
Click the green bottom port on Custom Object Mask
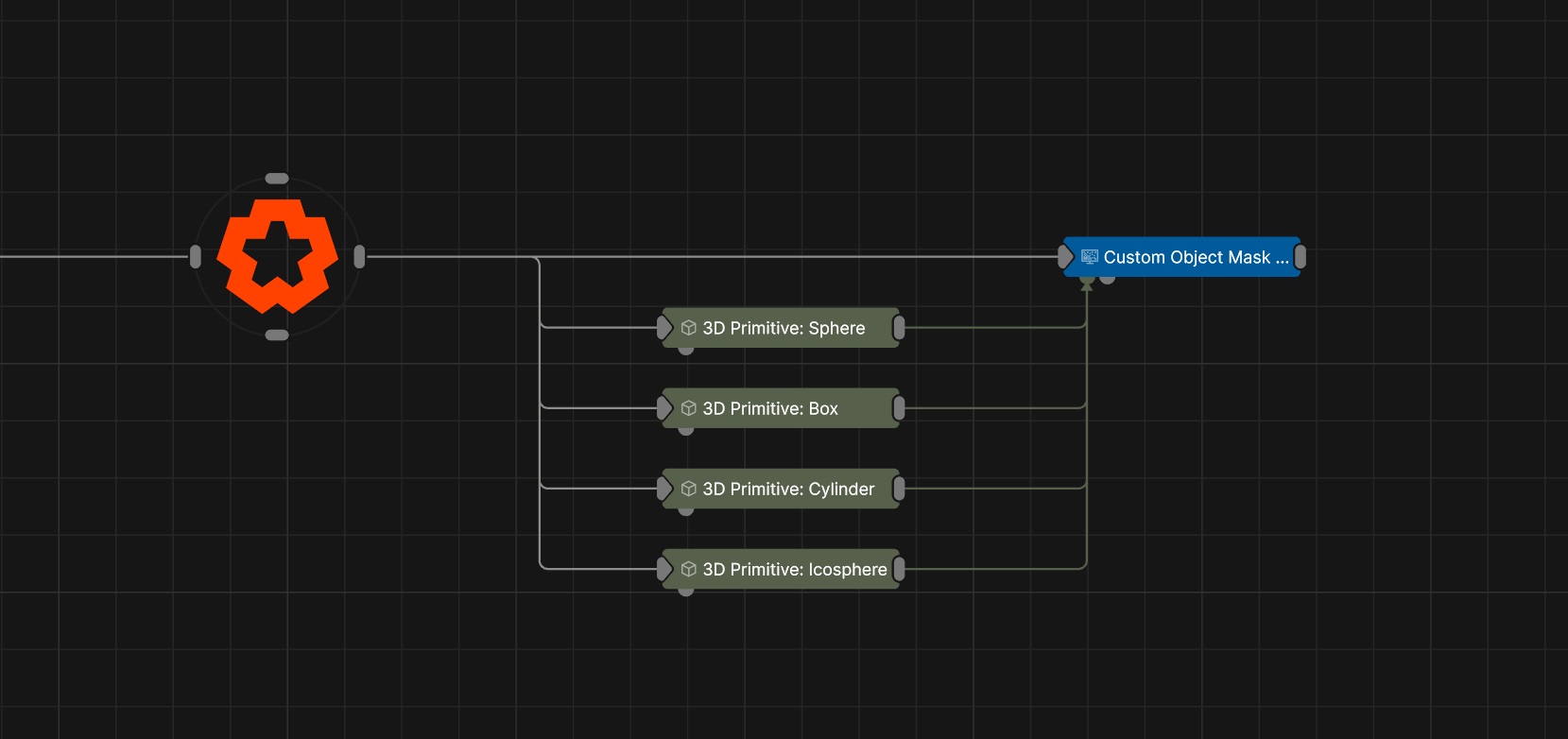tap(1087, 281)
